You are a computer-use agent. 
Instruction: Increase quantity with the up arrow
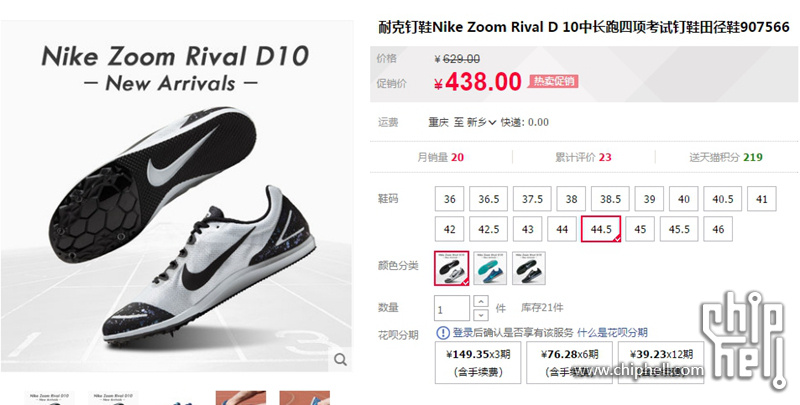(481, 301)
